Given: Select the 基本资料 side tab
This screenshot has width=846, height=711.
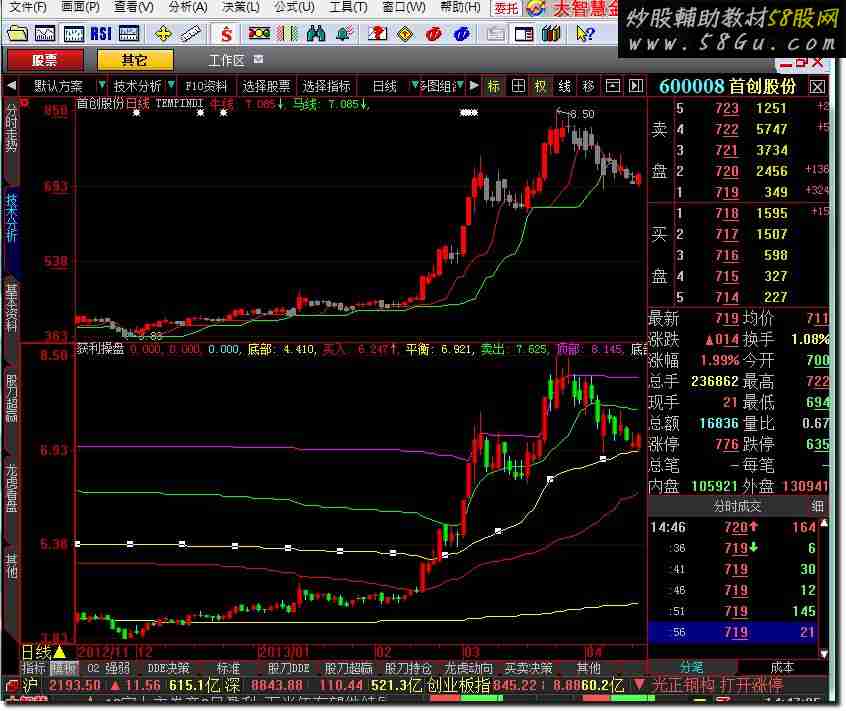Looking at the screenshot, I should coord(11,306).
